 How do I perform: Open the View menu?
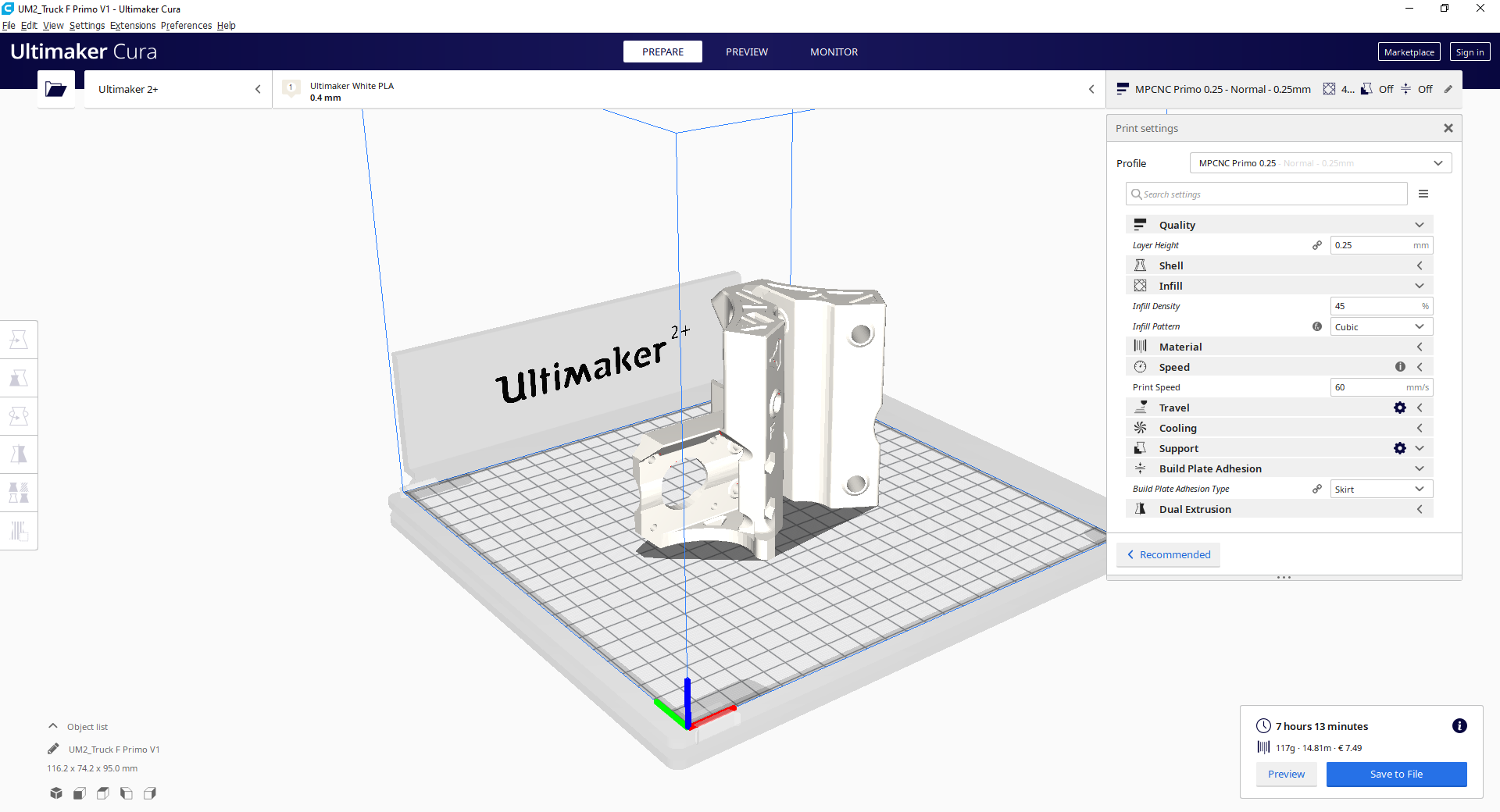tap(53, 25)
